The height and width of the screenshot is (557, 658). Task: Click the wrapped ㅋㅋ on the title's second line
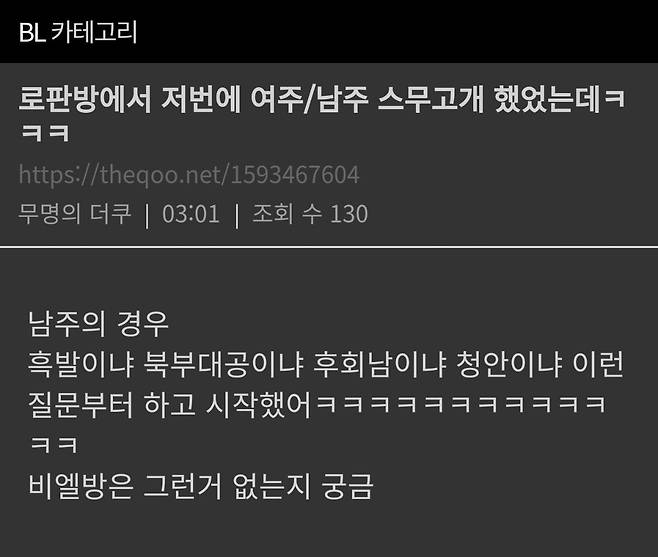coord(45,133)
